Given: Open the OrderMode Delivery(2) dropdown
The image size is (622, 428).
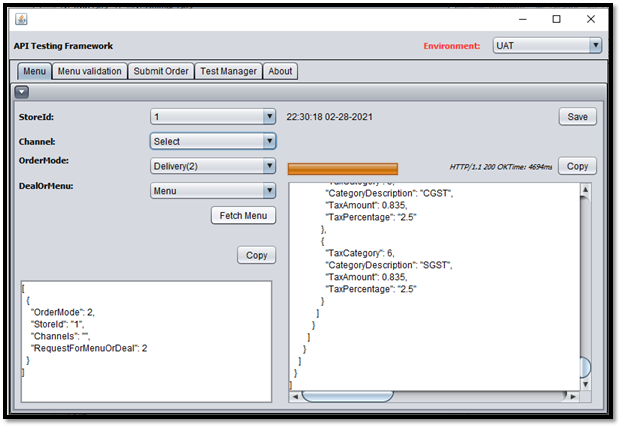Looking at the screenshot, I should click(213, 166).
